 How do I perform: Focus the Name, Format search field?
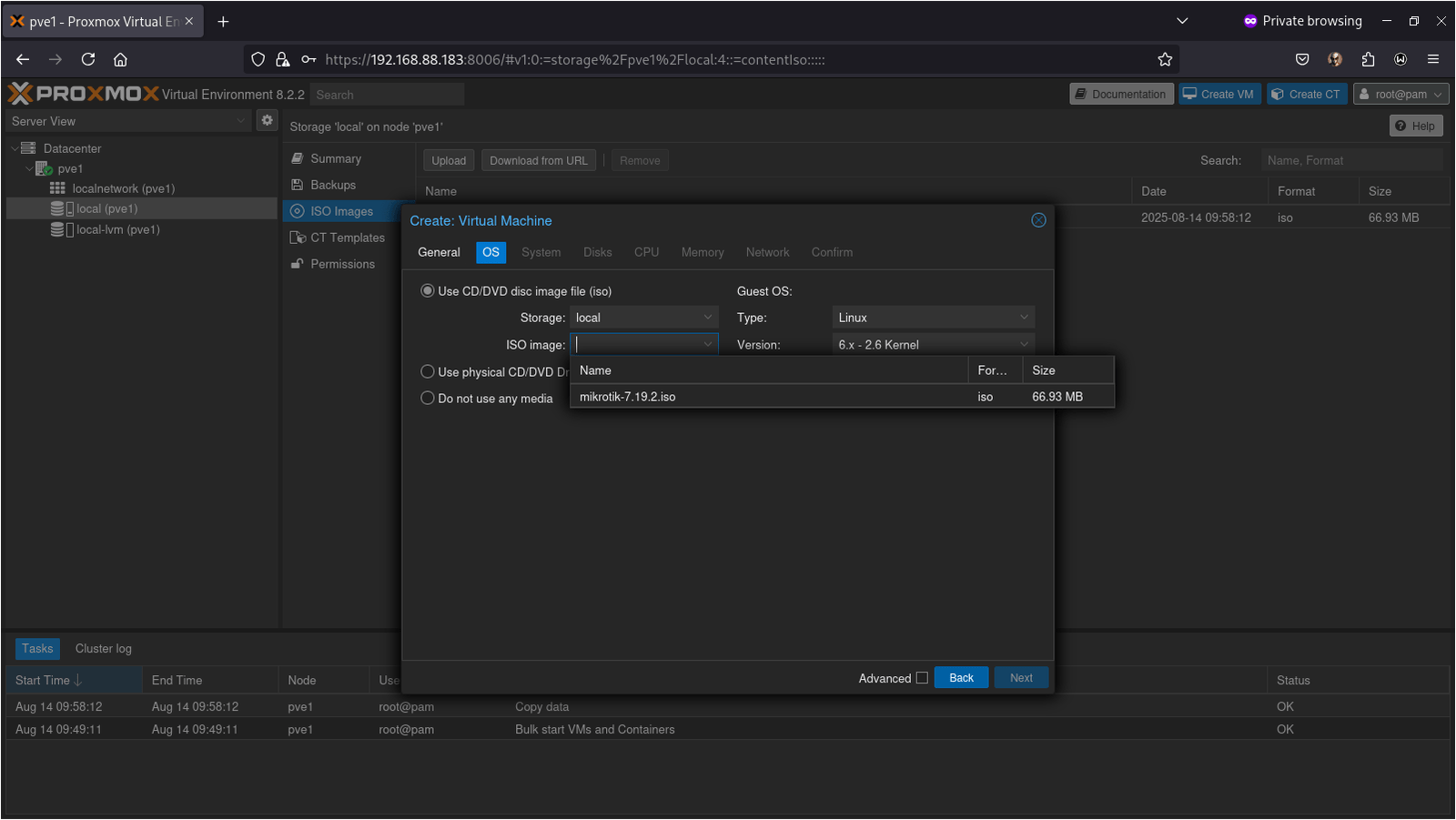pyautogui.click(x=1351, y=160)
